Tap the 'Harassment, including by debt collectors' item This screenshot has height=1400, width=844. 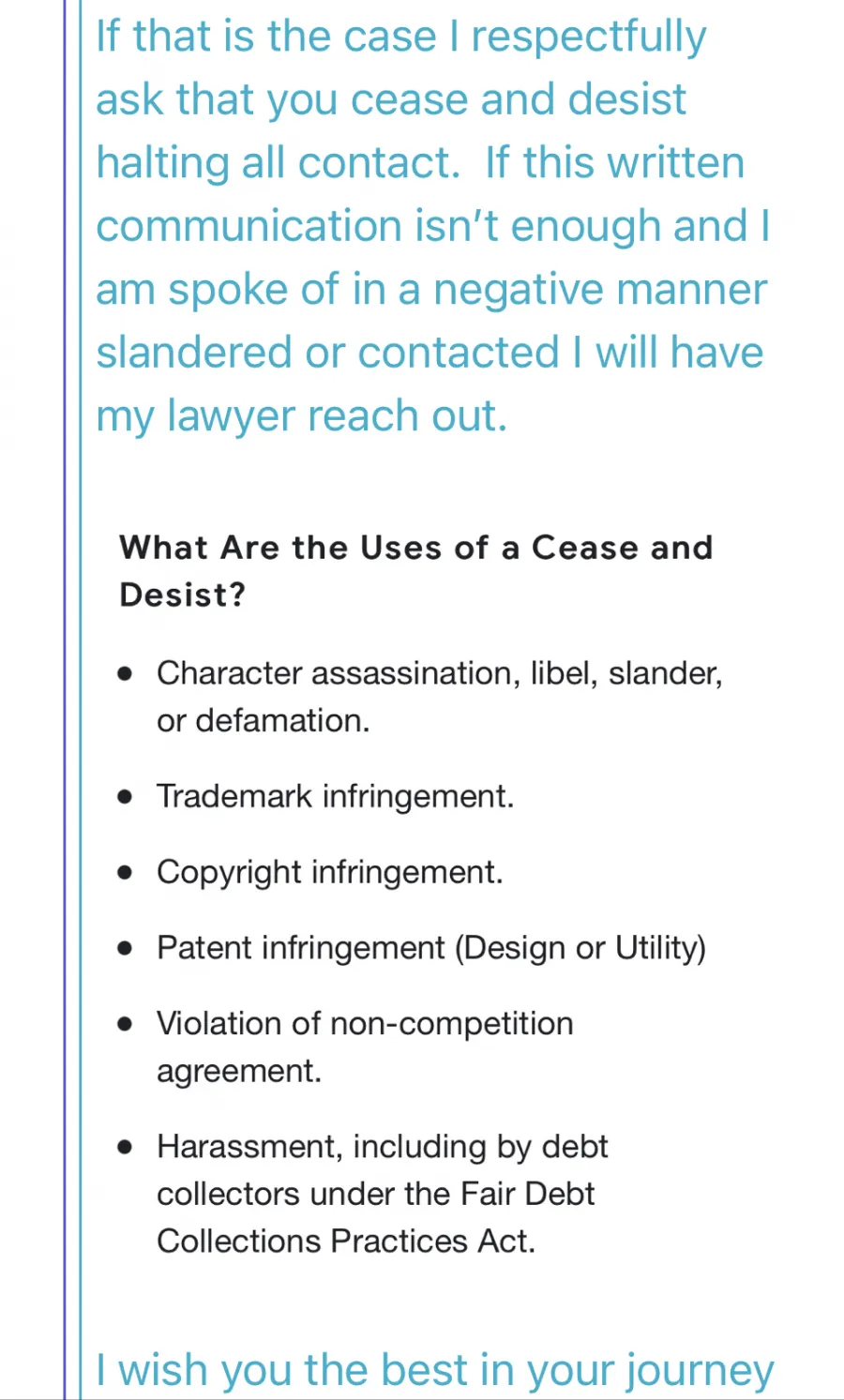pyautogui.click(x=383, y=1194)
